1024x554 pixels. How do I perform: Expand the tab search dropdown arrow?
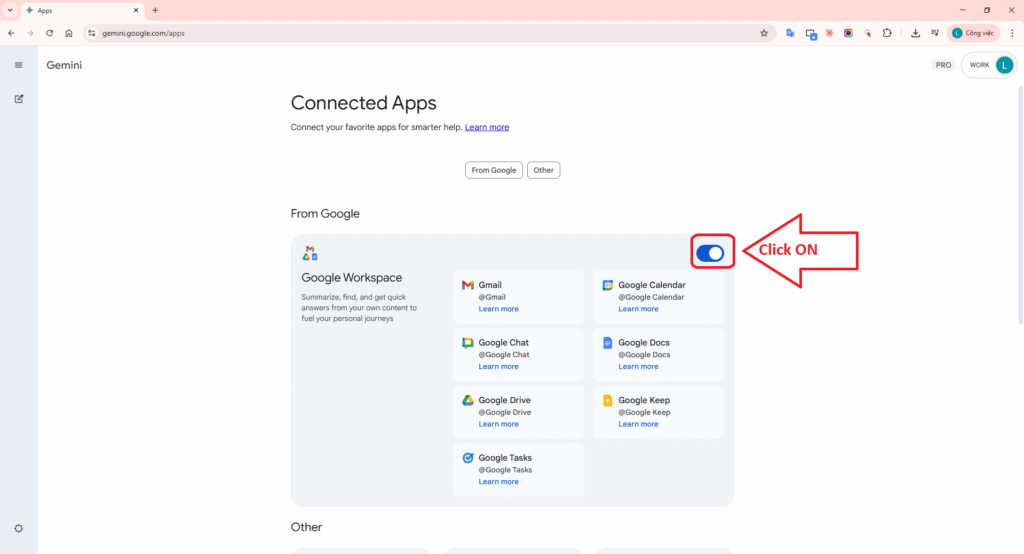(x=10, y=10)
